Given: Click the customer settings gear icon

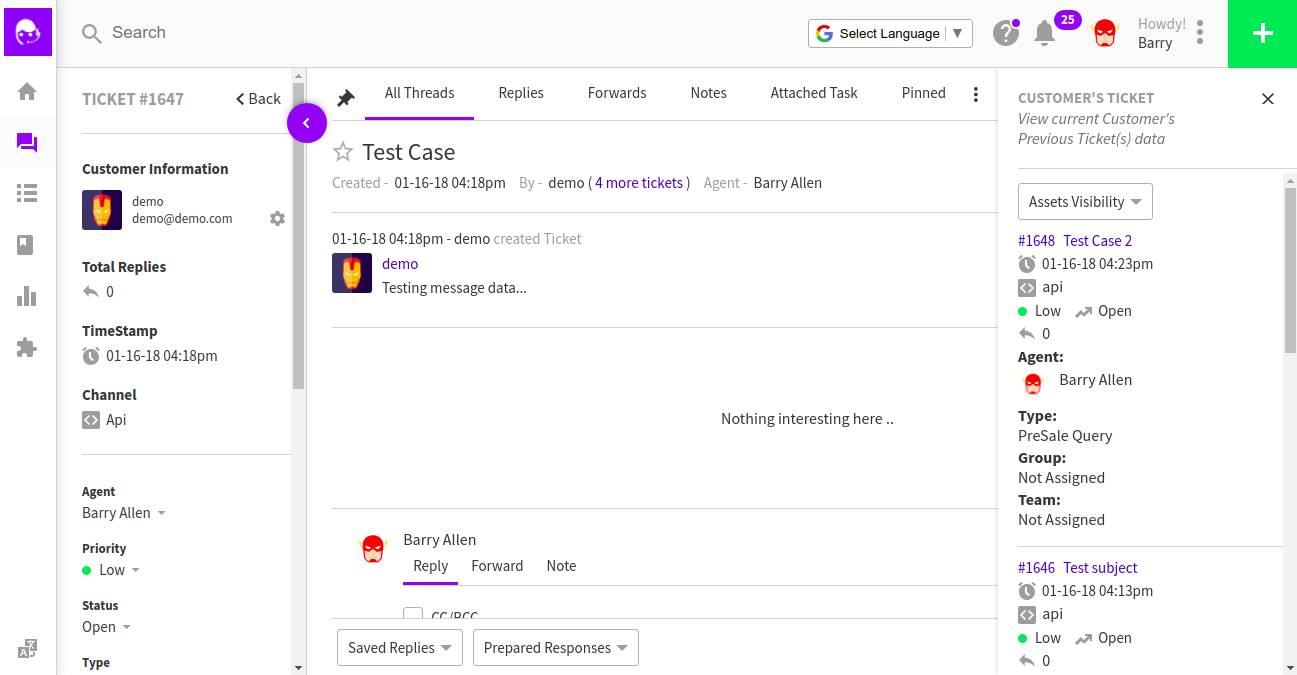Looking at the screenshot, I should pos(277,218).
